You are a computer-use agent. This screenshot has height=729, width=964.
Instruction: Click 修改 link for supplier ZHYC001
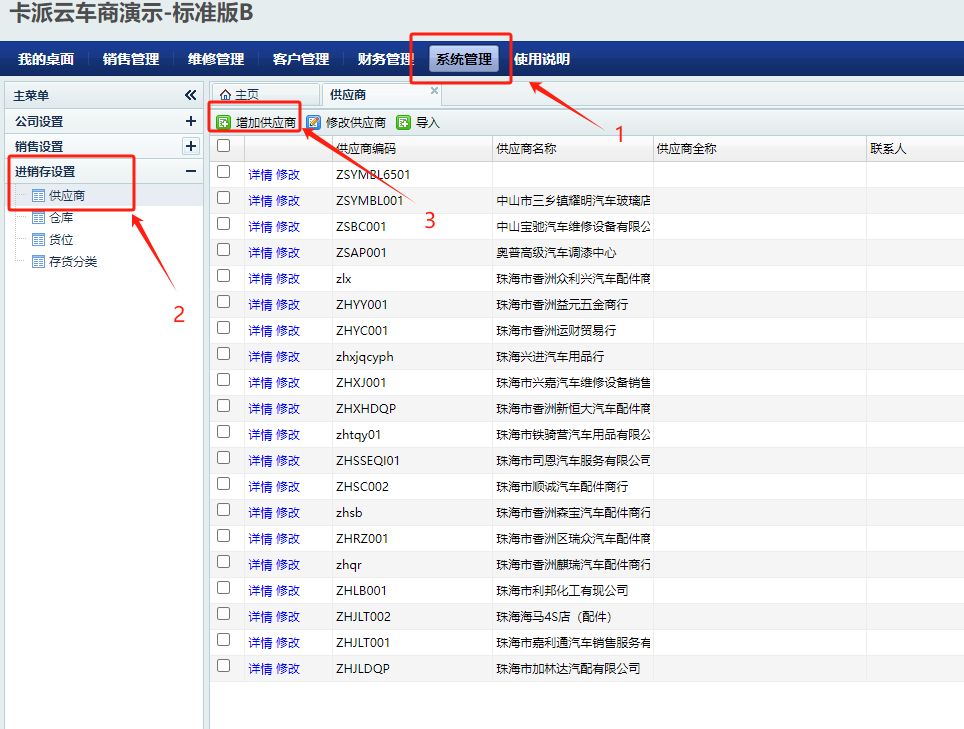tap(288, 331)
